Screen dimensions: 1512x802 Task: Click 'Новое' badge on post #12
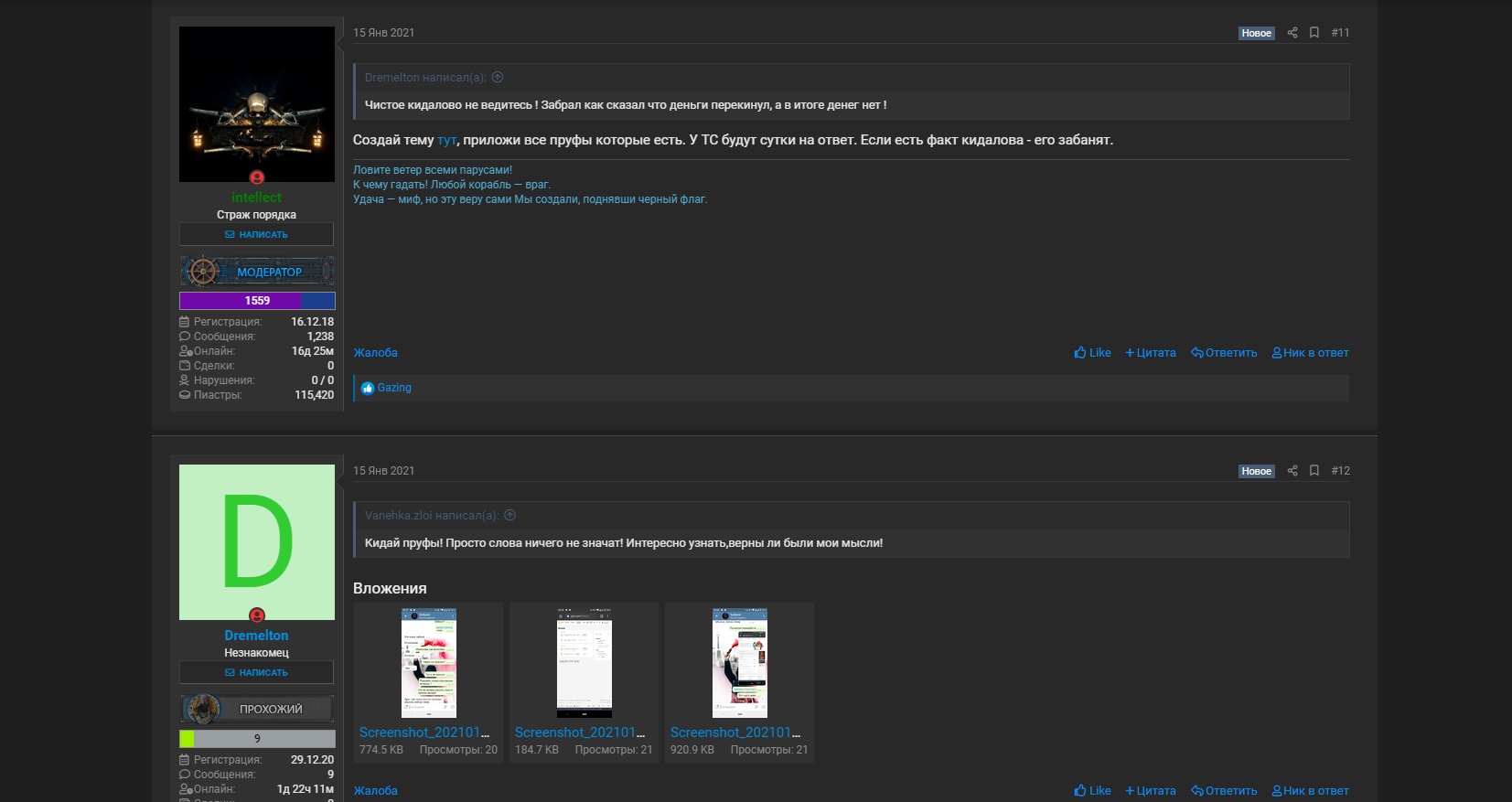click(1256, 471)
